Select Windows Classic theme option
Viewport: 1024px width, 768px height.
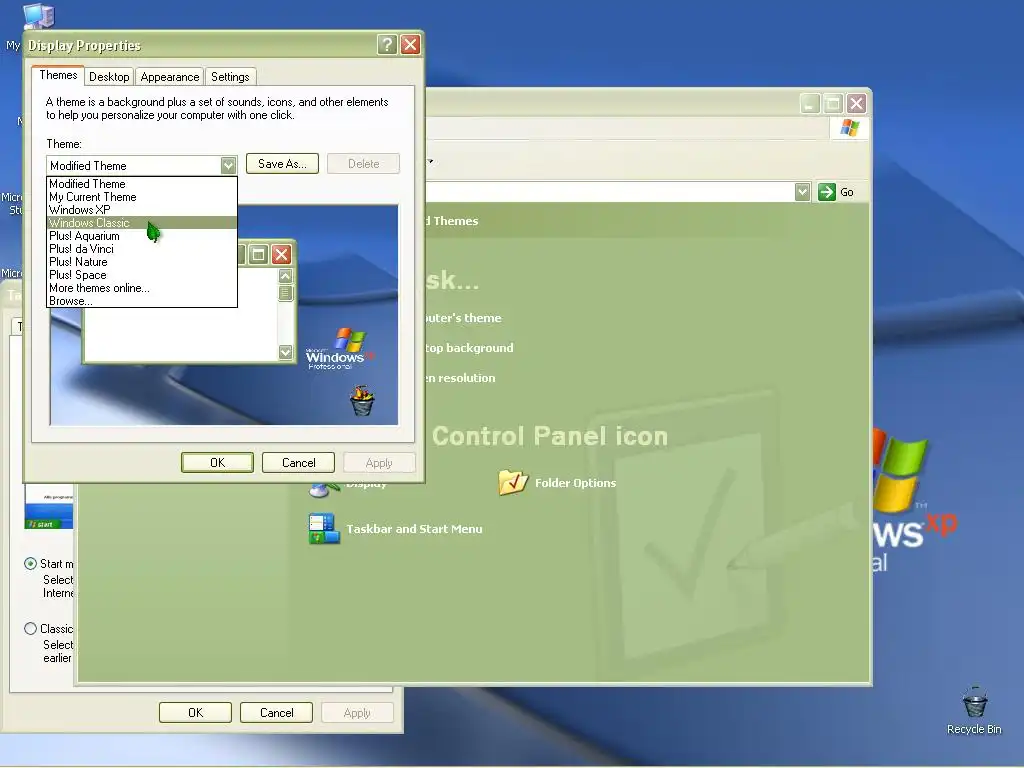pos(142,223)
